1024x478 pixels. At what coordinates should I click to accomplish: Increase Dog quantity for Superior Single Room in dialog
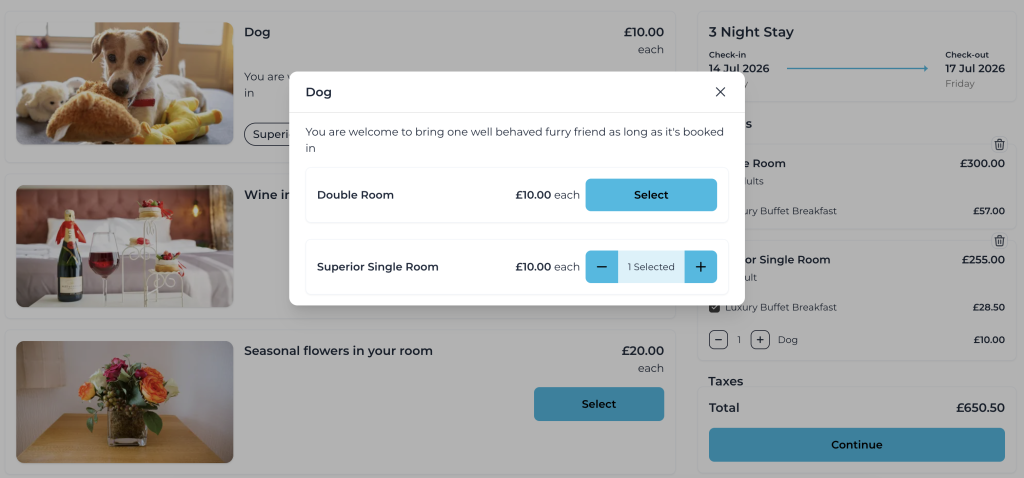700,267
